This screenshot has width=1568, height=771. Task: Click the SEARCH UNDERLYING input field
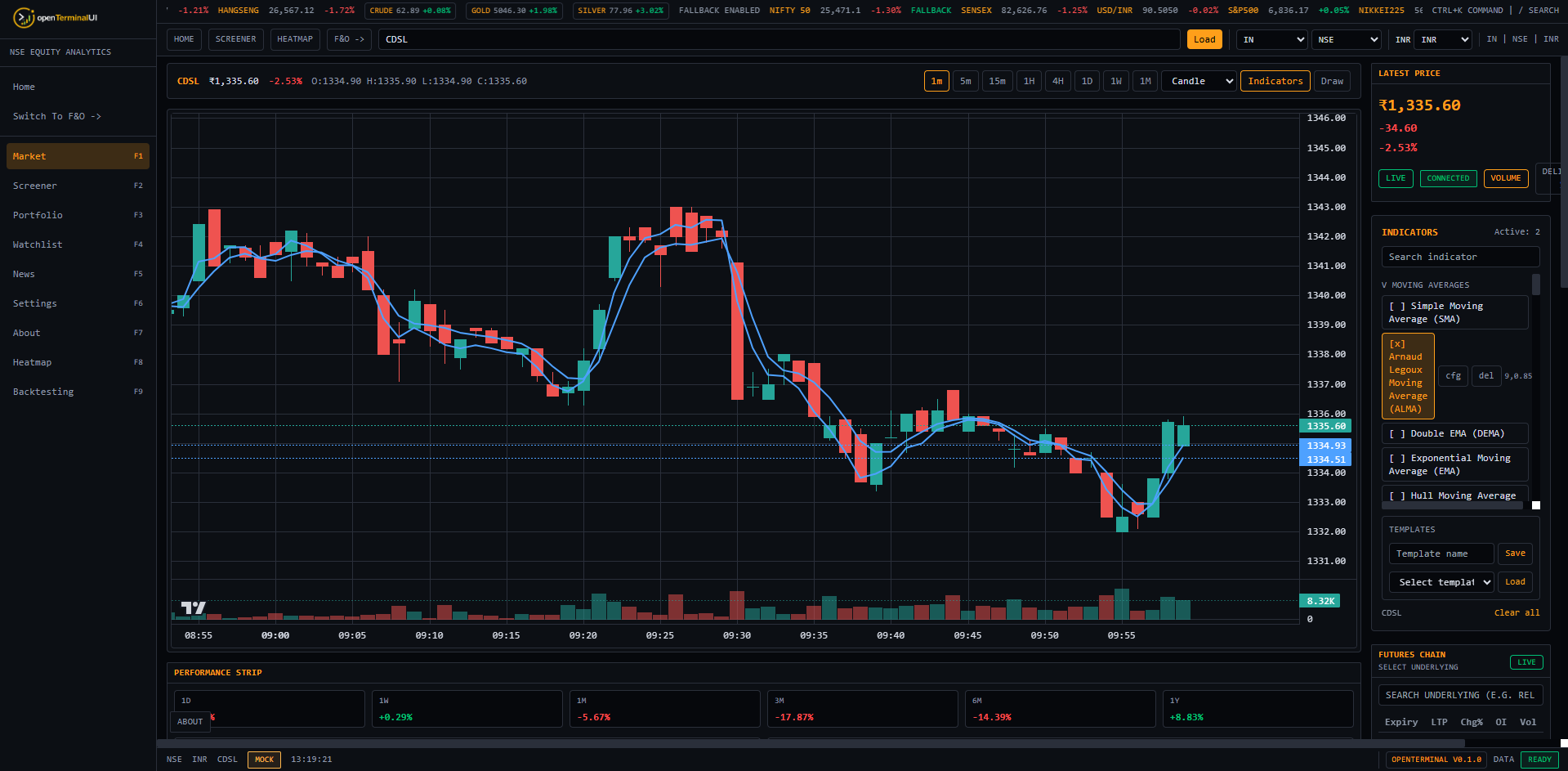(x=1460, y=695)
